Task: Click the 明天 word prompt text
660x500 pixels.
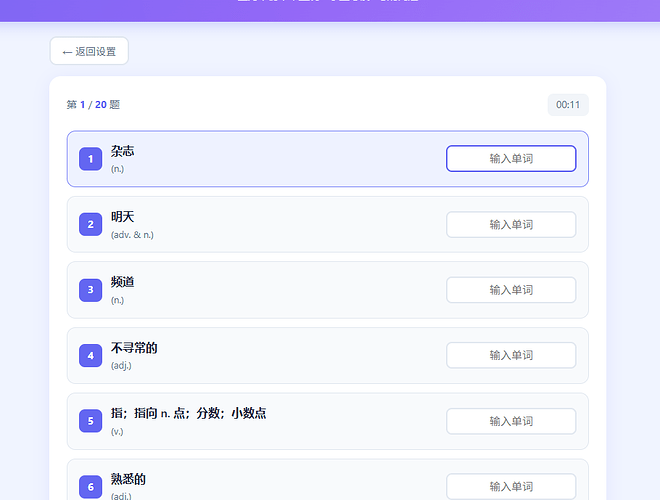Action: click(x=123, y=216)
